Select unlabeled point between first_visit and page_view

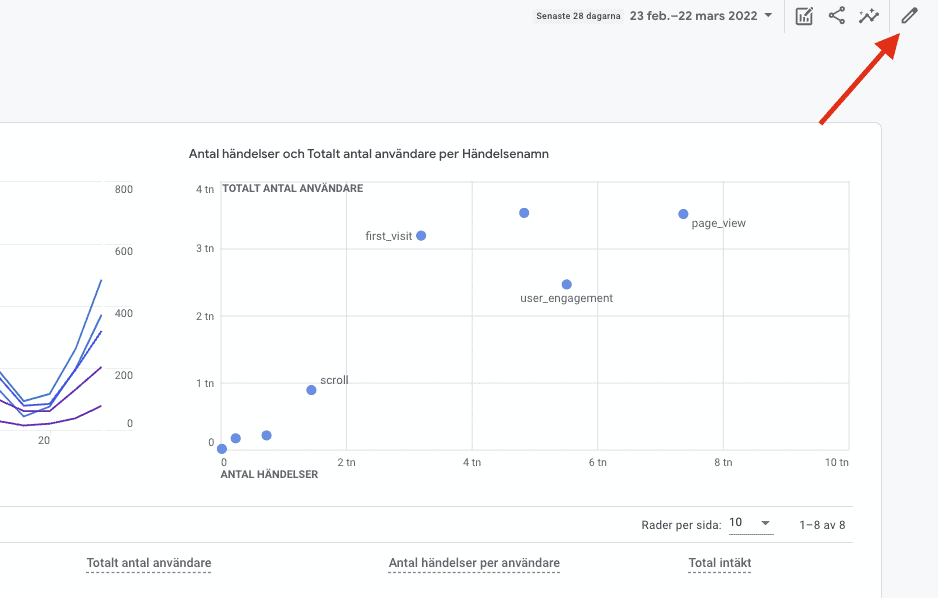pos(524,213)
